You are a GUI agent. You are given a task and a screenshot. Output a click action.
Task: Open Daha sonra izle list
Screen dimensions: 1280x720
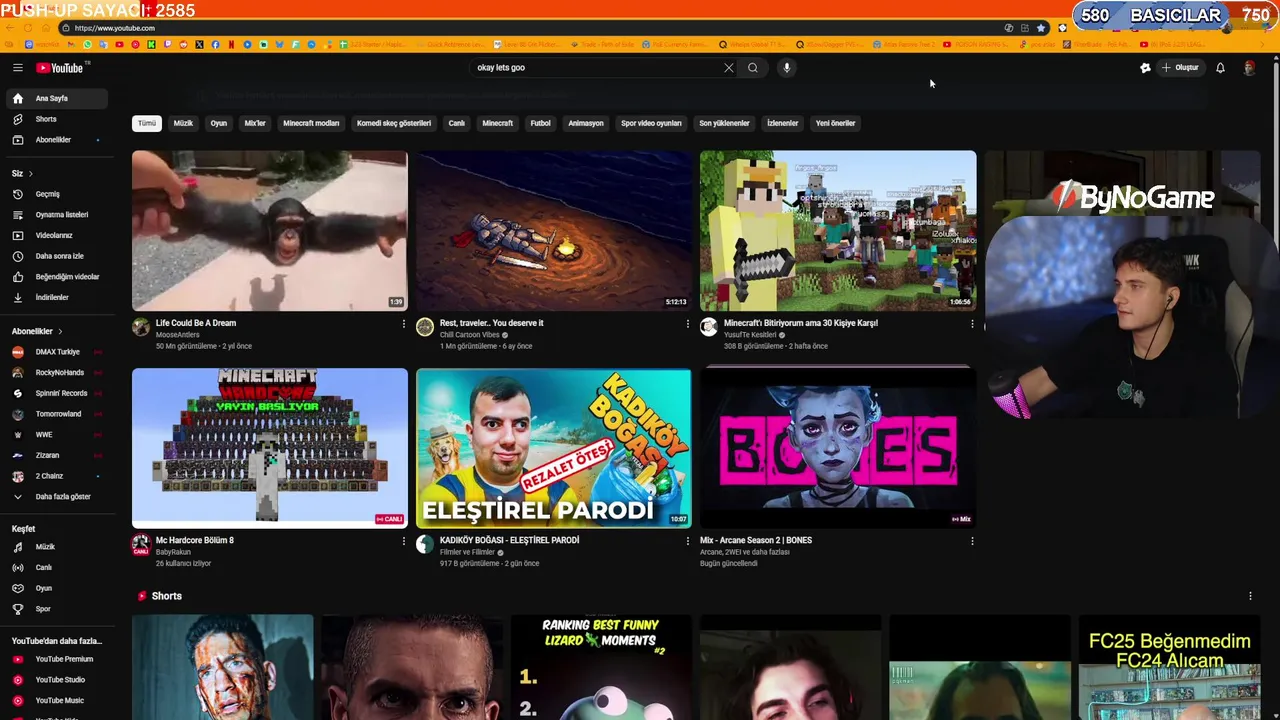56,256
